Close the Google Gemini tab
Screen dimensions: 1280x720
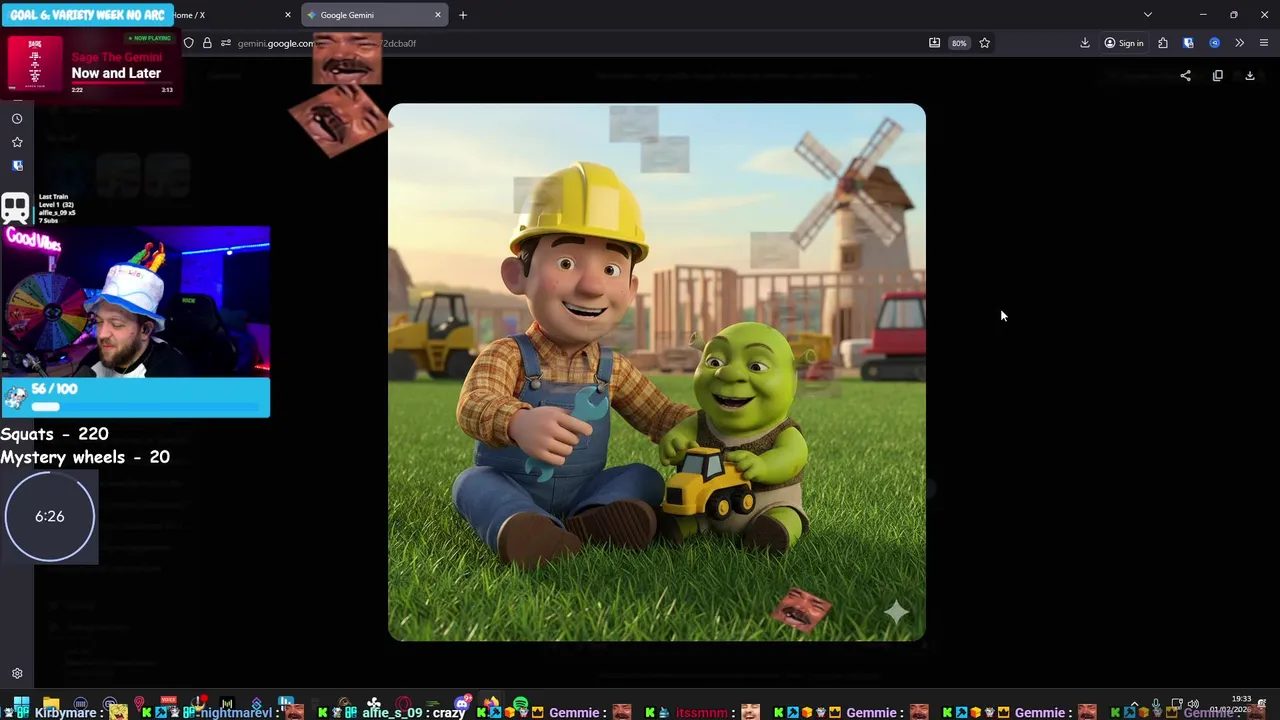(437, 15)
